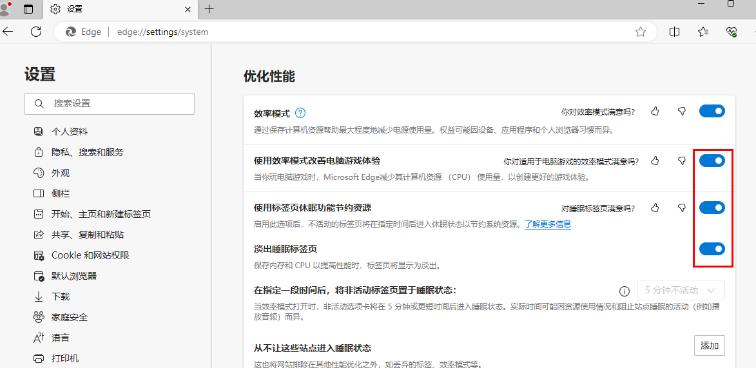Click the browser back arrow
Screen dimensions: 756x368
8,32
